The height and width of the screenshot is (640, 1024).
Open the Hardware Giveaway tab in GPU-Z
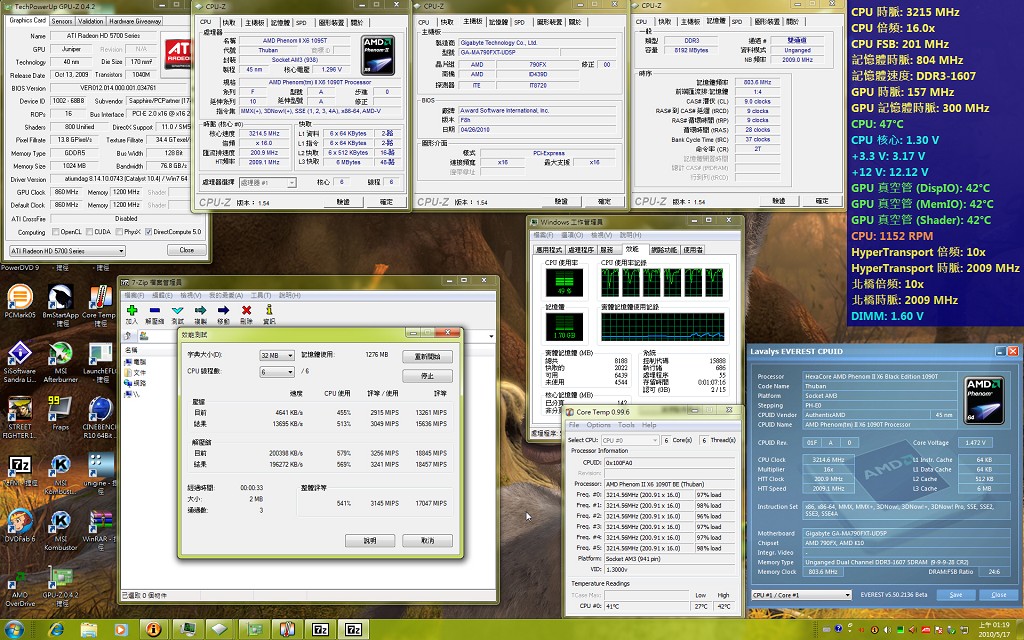pos(135,21)
